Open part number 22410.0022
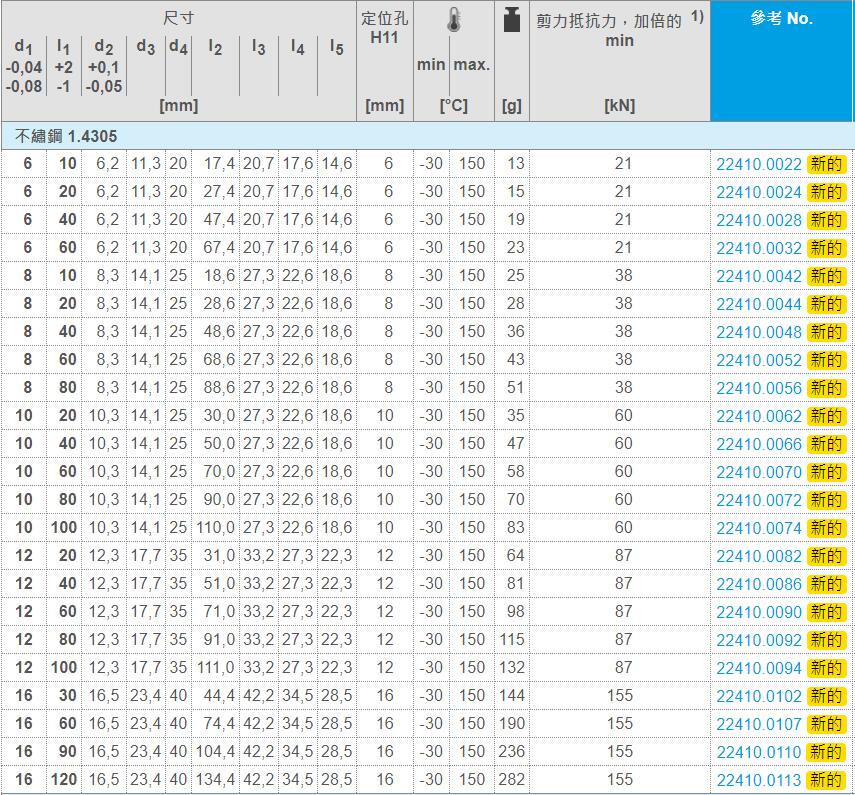Screen dimensions: 855x795 [x=758, y=164]
